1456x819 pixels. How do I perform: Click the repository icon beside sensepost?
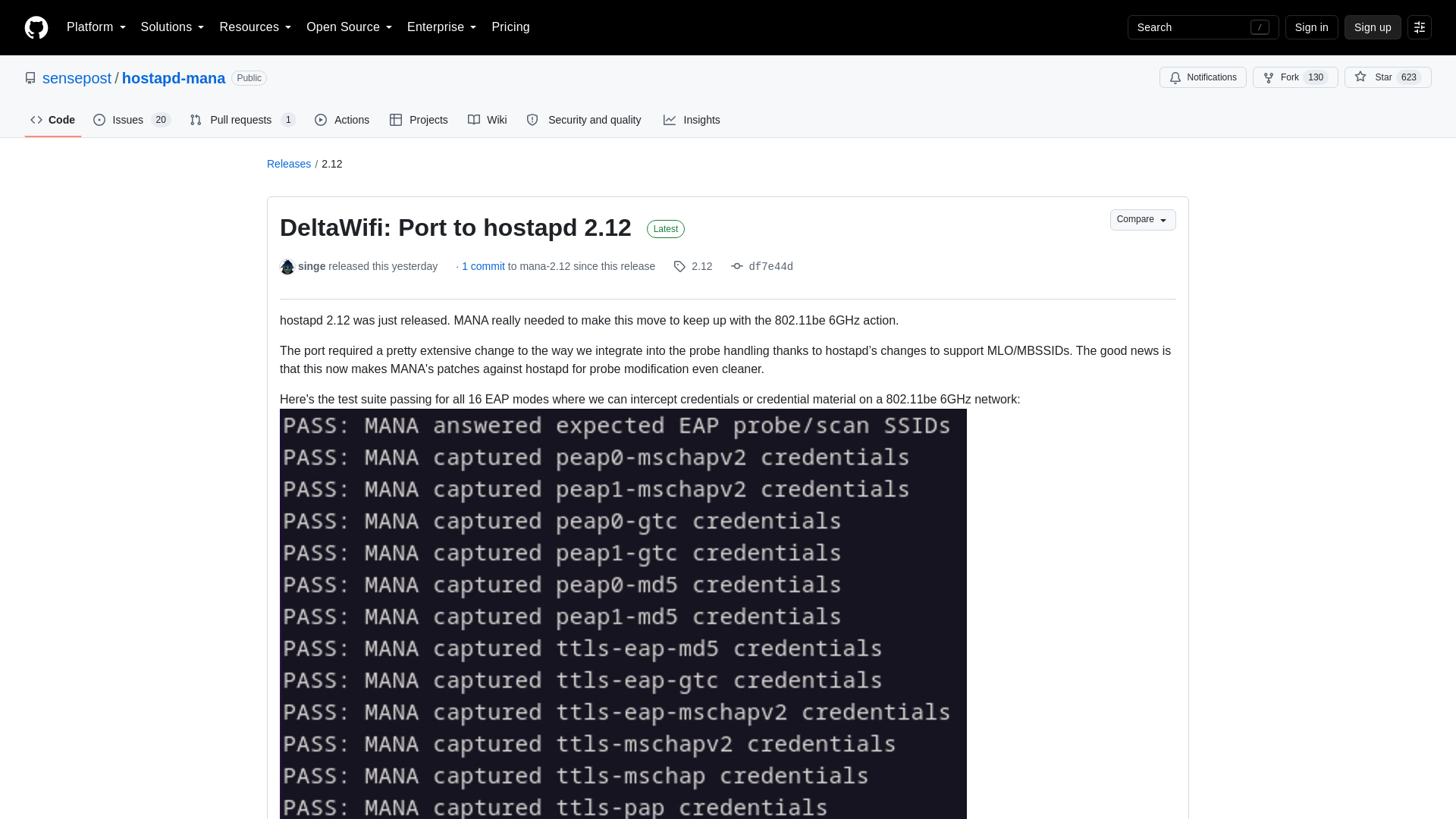point(30,78)
